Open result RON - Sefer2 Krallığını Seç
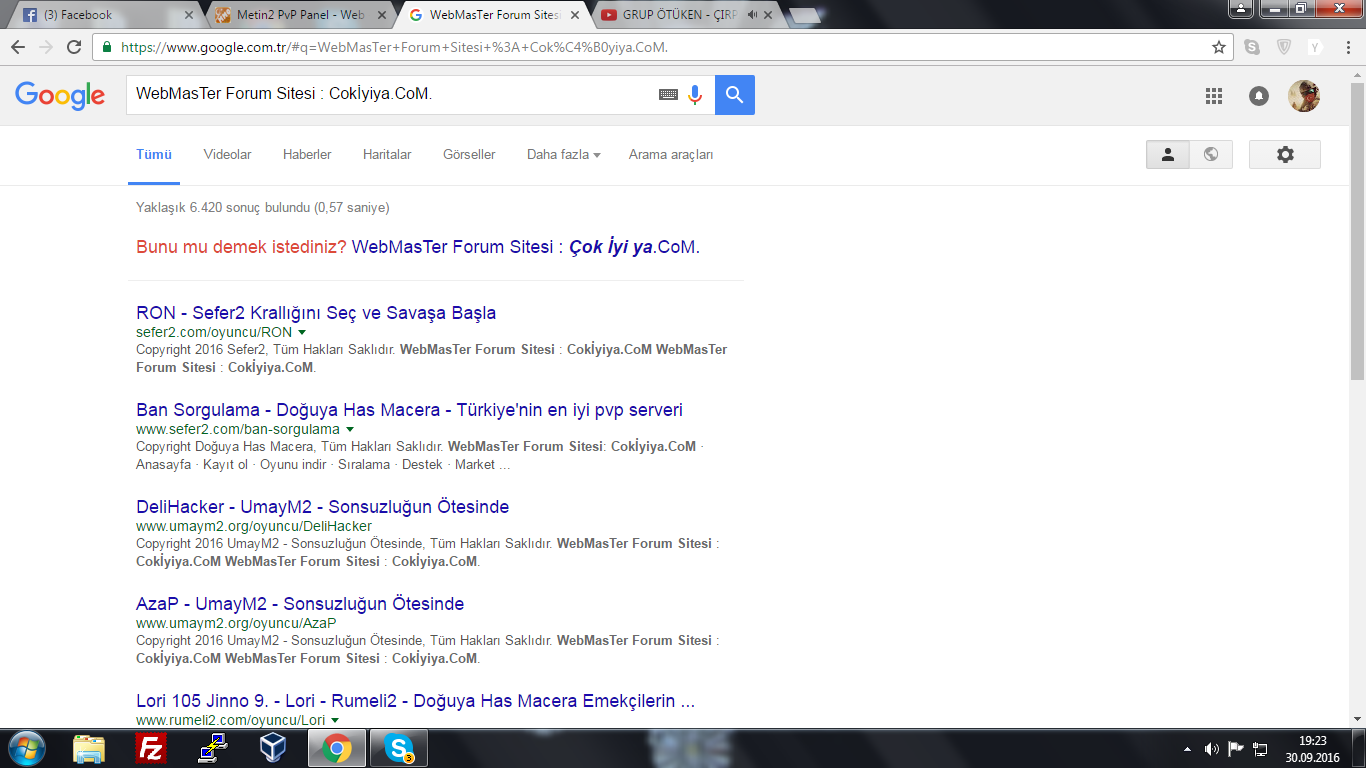This screenshot has width=1366, height=773. pyautogui.click(x=316, y=313)
